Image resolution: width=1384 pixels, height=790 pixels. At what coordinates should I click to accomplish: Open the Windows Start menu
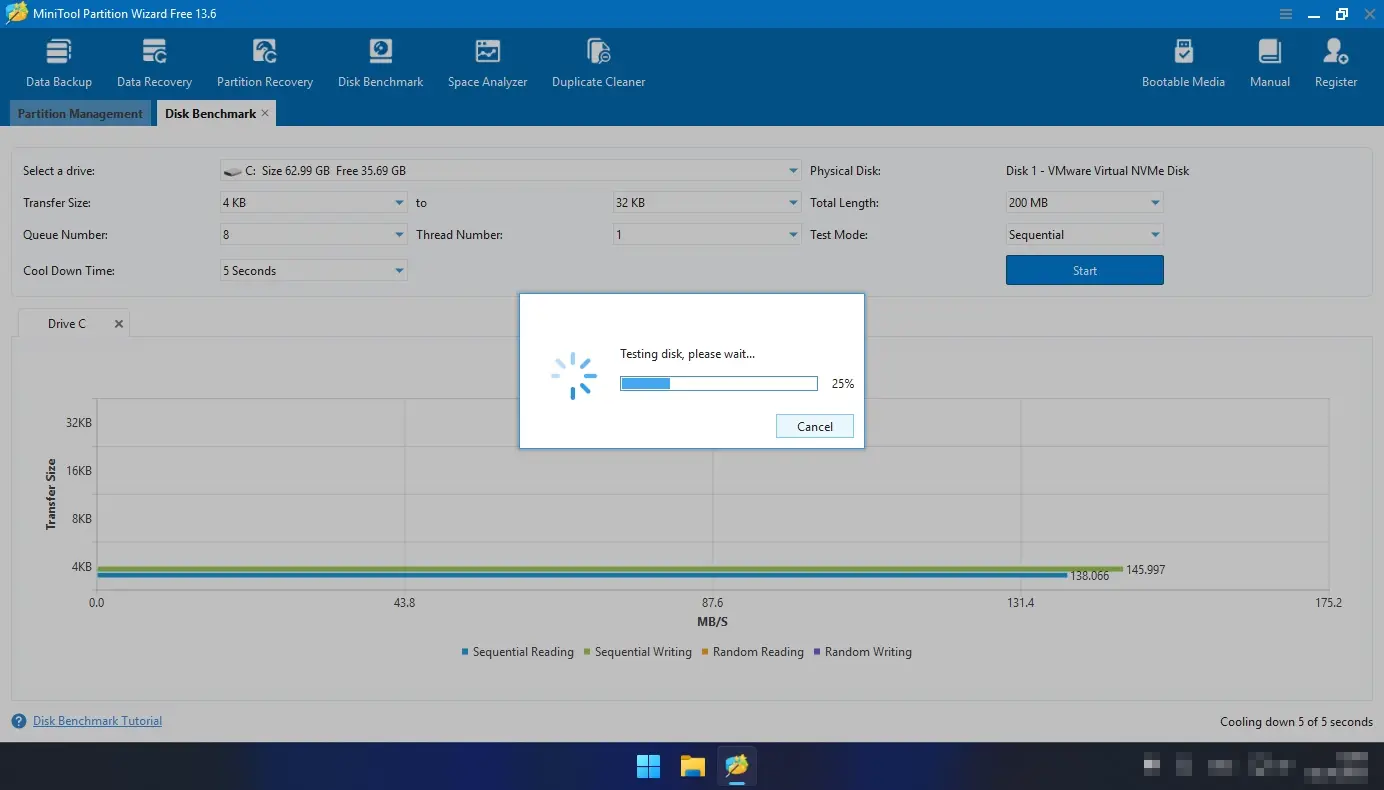coord(648,766)
